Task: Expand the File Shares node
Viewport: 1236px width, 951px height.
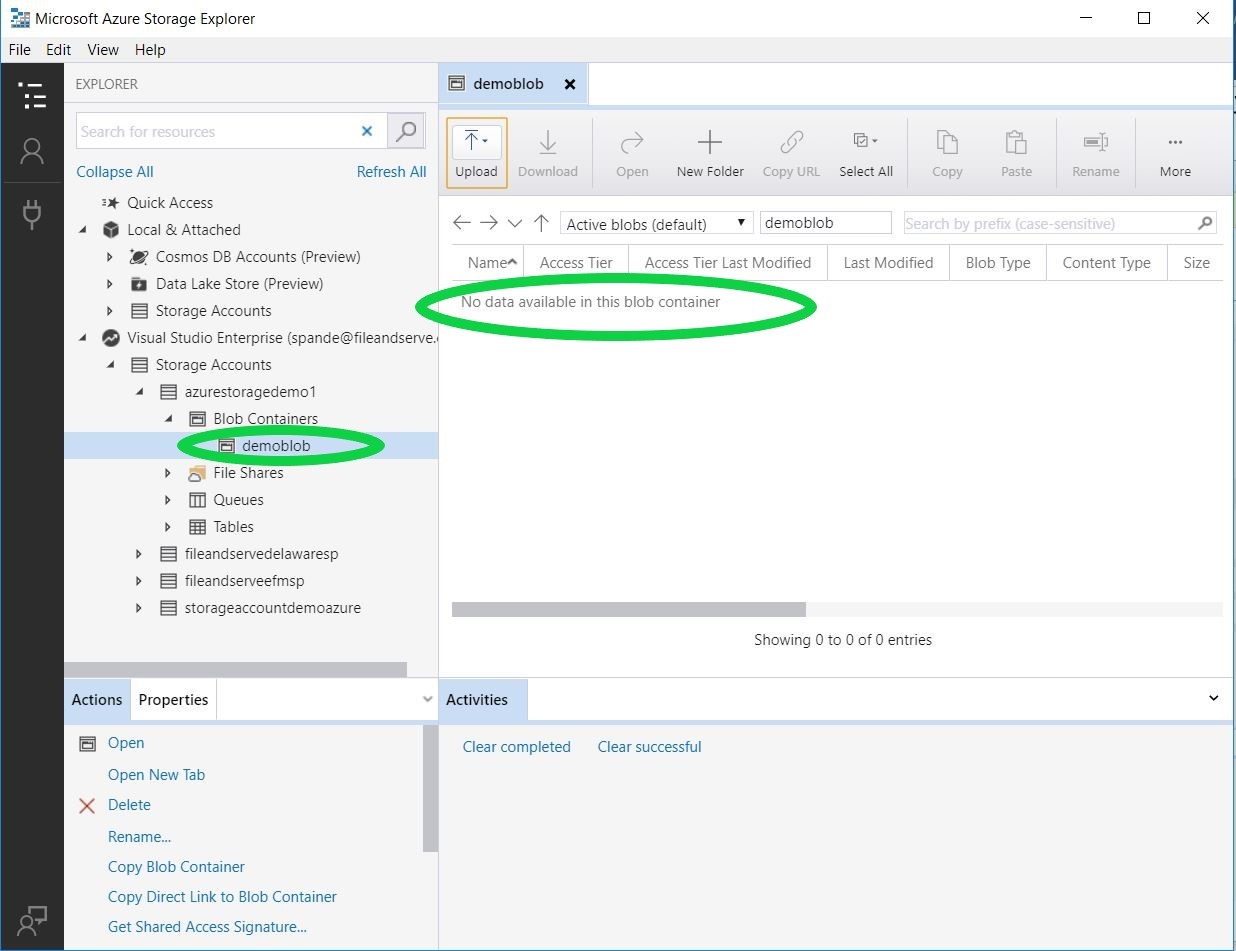Action: (168, 473)
